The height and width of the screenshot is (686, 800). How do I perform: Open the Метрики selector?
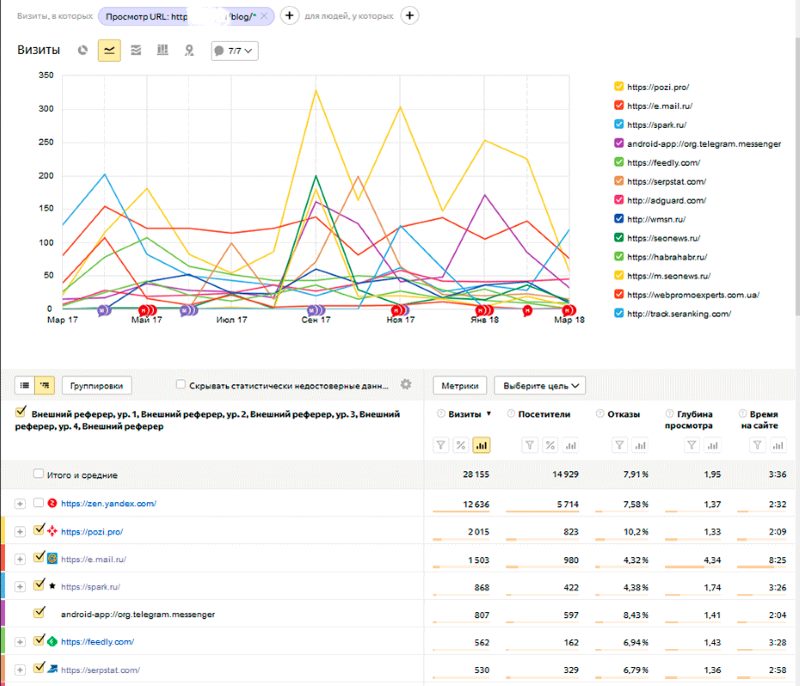coord(460,386)
